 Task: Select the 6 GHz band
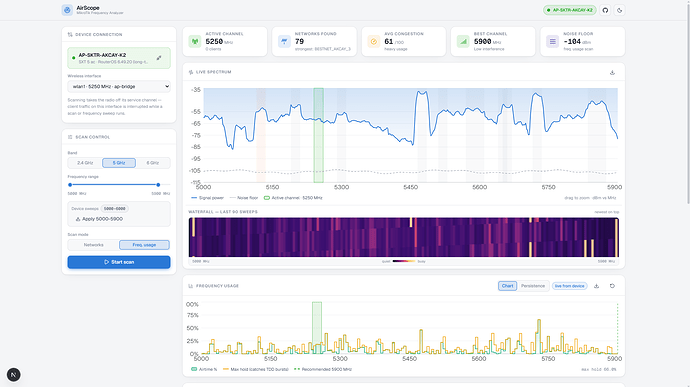(152, 163)
